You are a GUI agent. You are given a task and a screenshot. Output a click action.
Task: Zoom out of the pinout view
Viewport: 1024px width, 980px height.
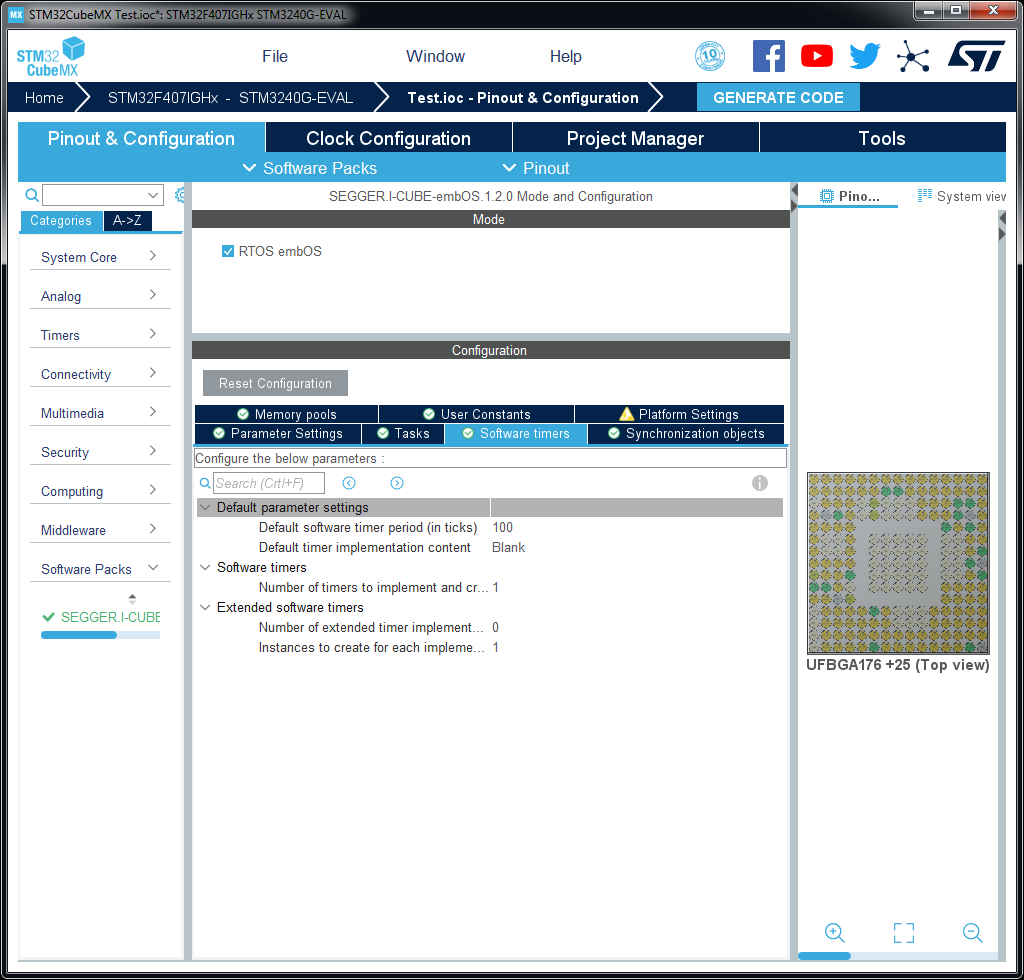[972, 933]
